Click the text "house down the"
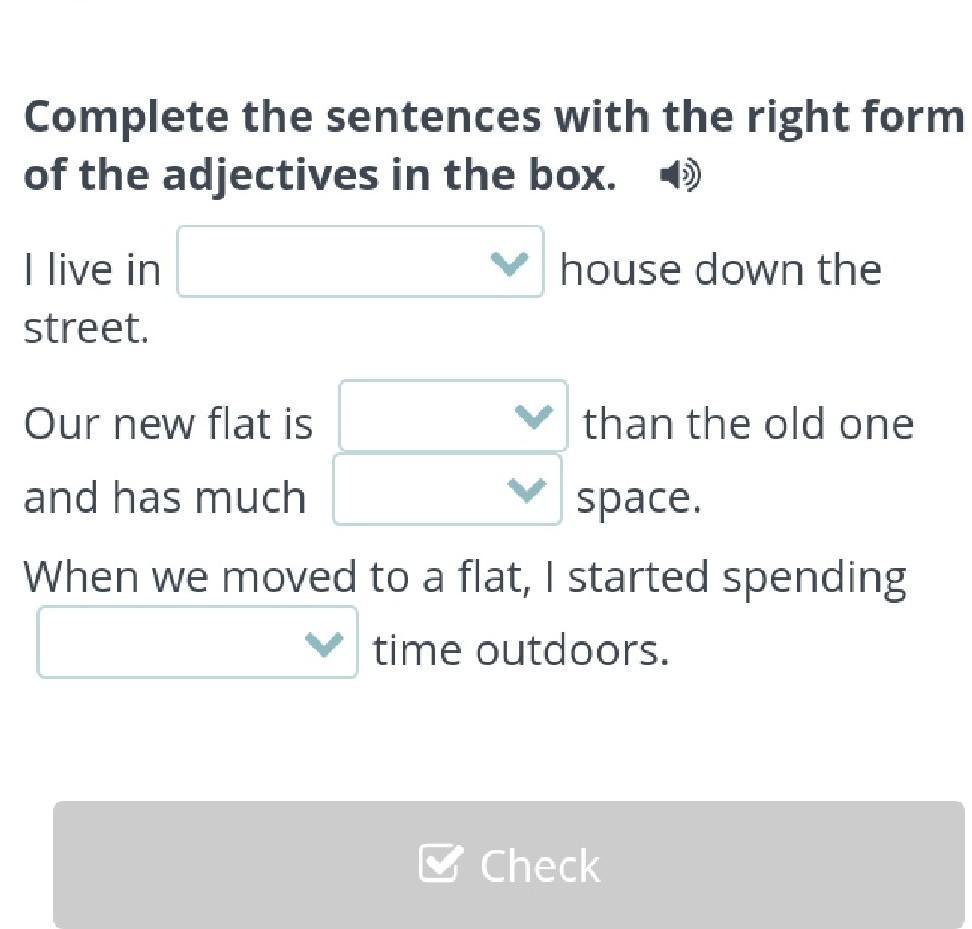 coord(720,270)
